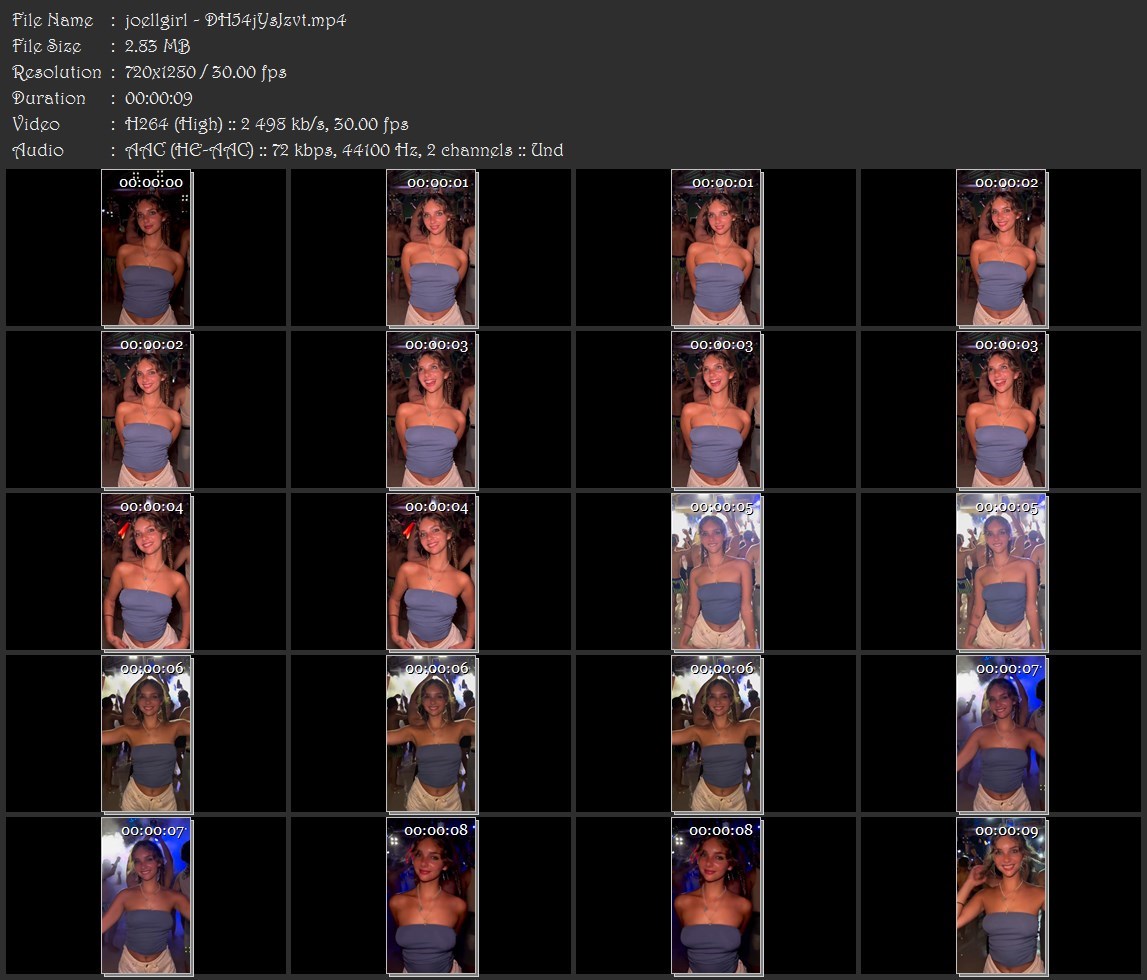The width and height of the screenshot is (1147, 980).
Task: Choose the middle of the three 00:00:03 thumbnails
Action: tap(717, 410)
